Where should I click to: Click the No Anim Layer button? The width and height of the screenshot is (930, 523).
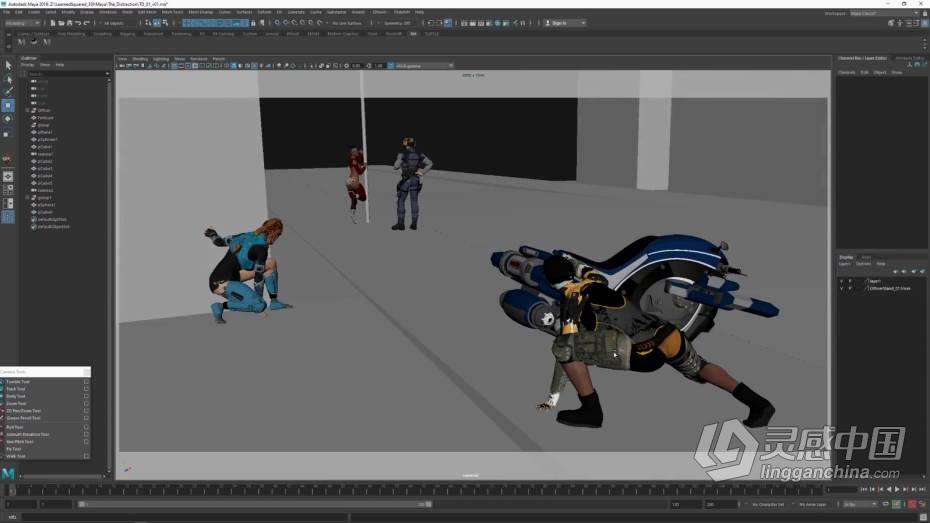[x=813, y=504]
